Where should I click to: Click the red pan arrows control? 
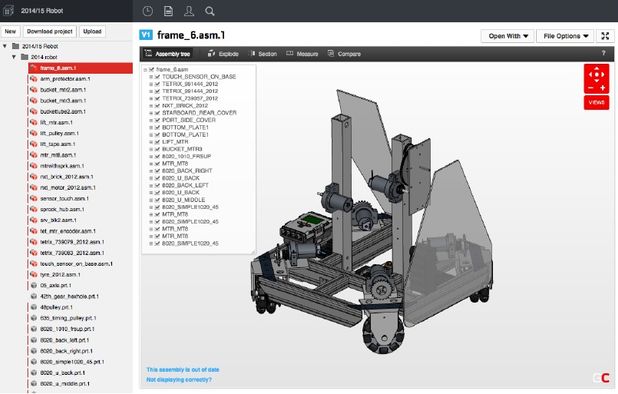tap(597, 74)
